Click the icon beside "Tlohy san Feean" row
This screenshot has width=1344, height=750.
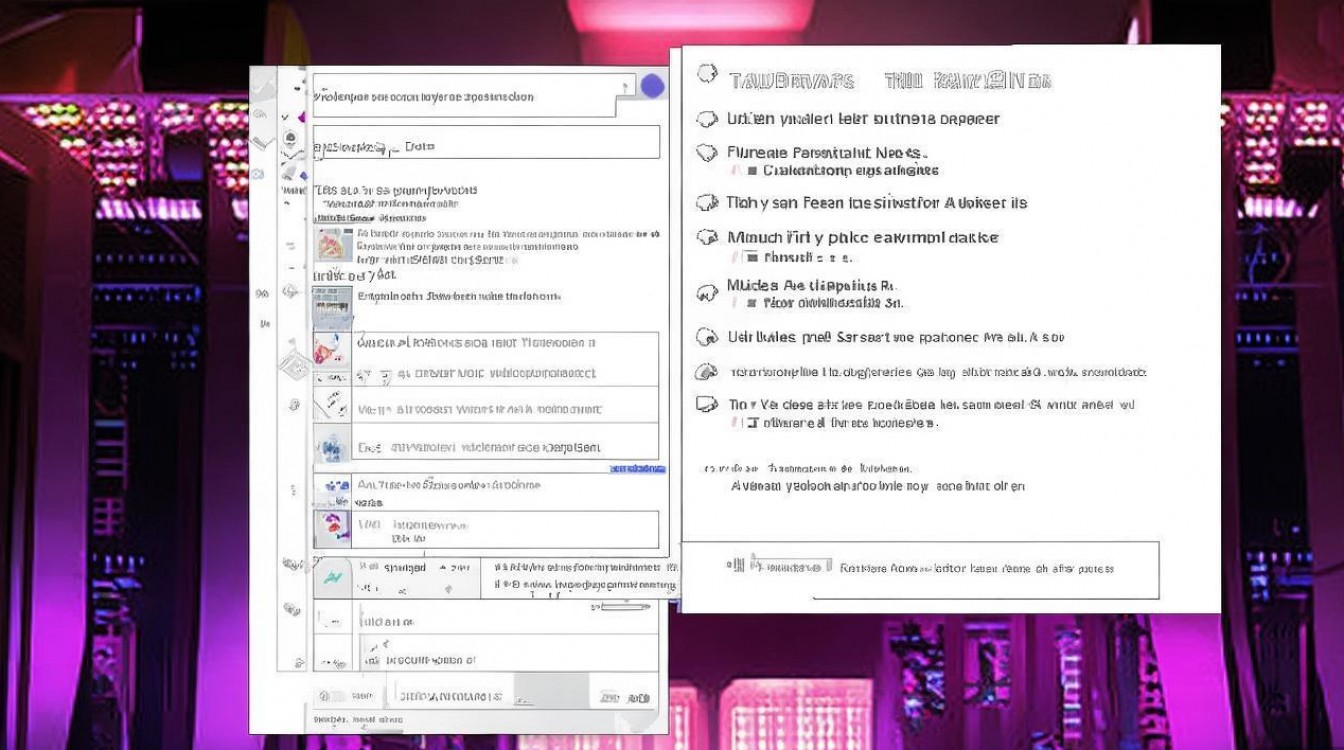pos(707,203)
